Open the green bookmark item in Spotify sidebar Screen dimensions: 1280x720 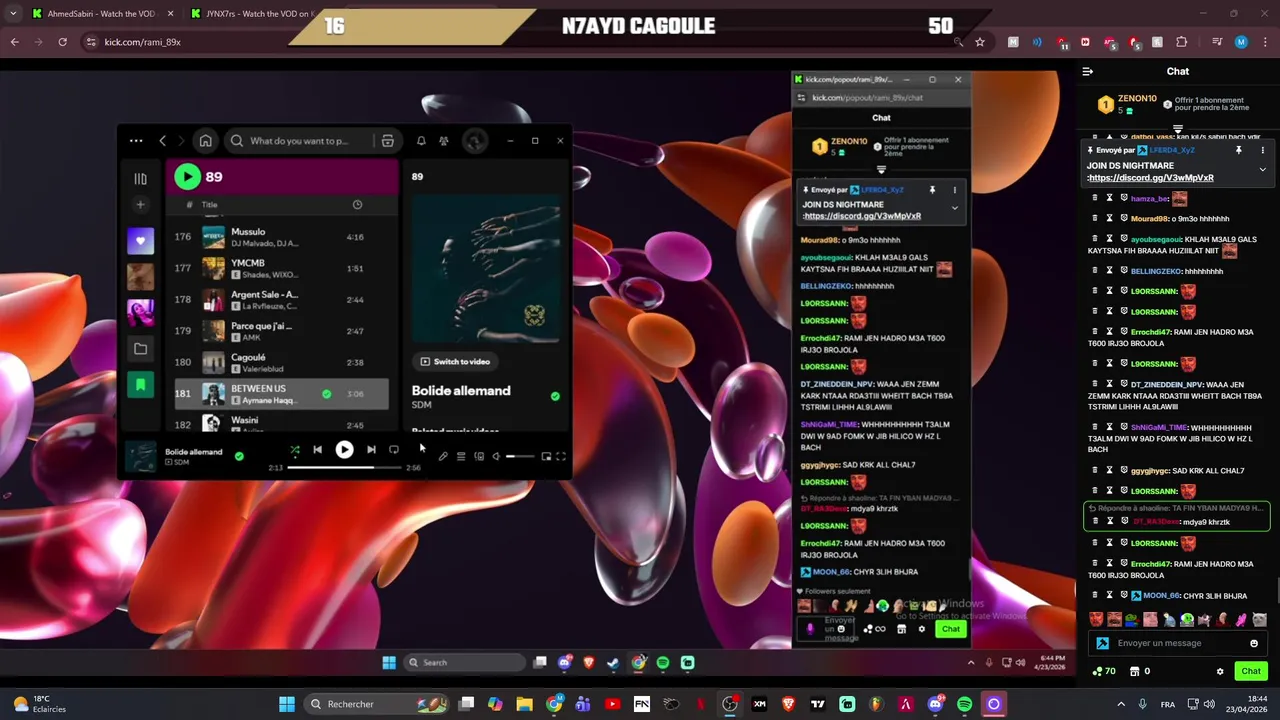point(140,385)
